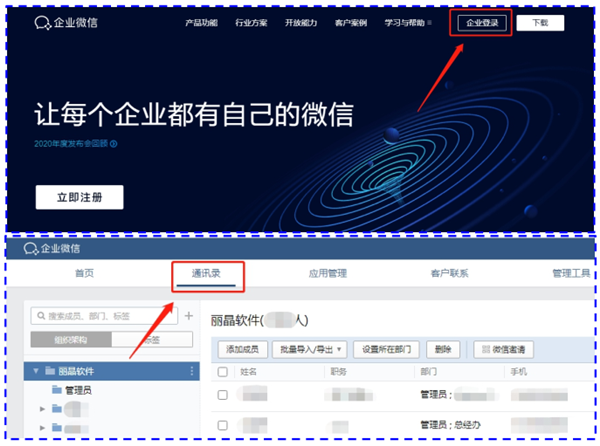Switch to the 首页 tab

coord(84,273)
